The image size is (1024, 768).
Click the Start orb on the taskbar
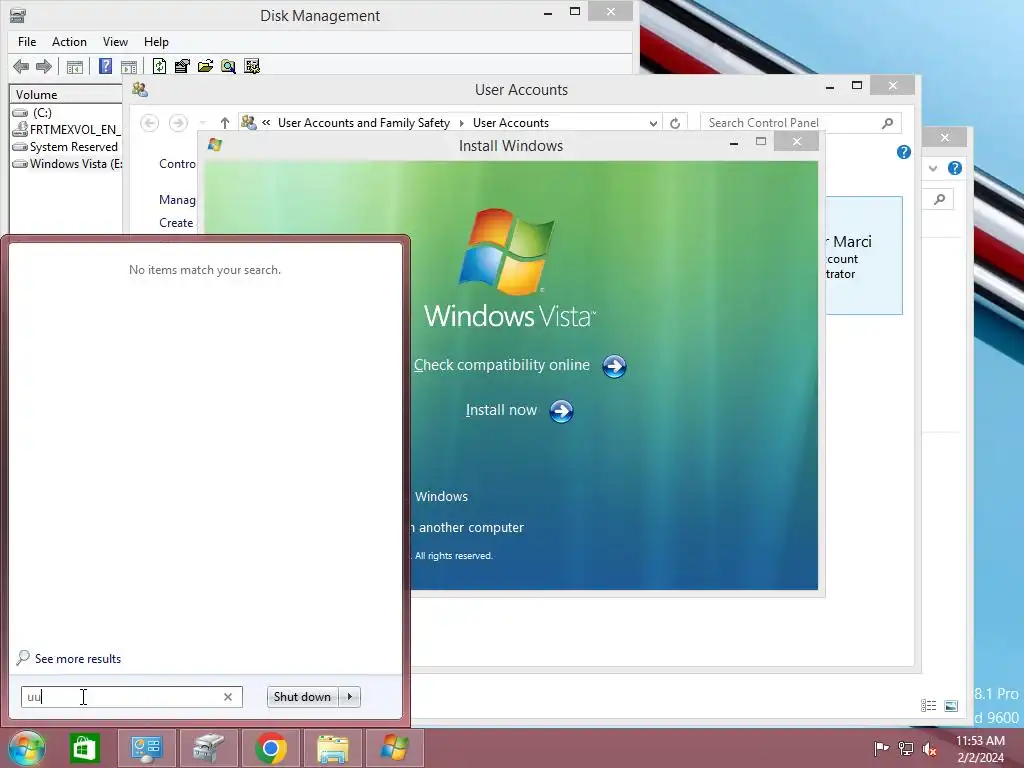point(26,748)
